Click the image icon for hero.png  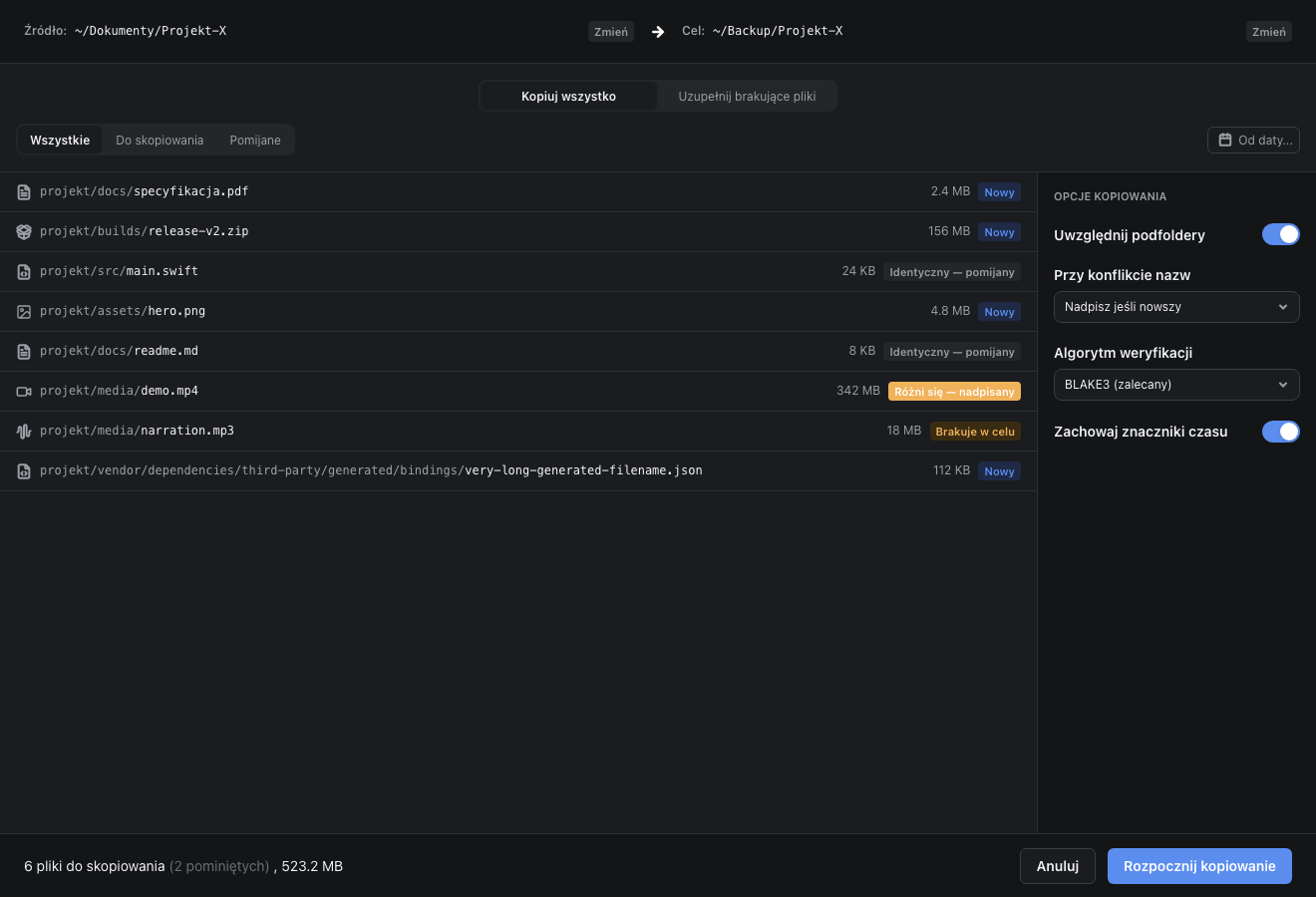click(x=24, y=312)
